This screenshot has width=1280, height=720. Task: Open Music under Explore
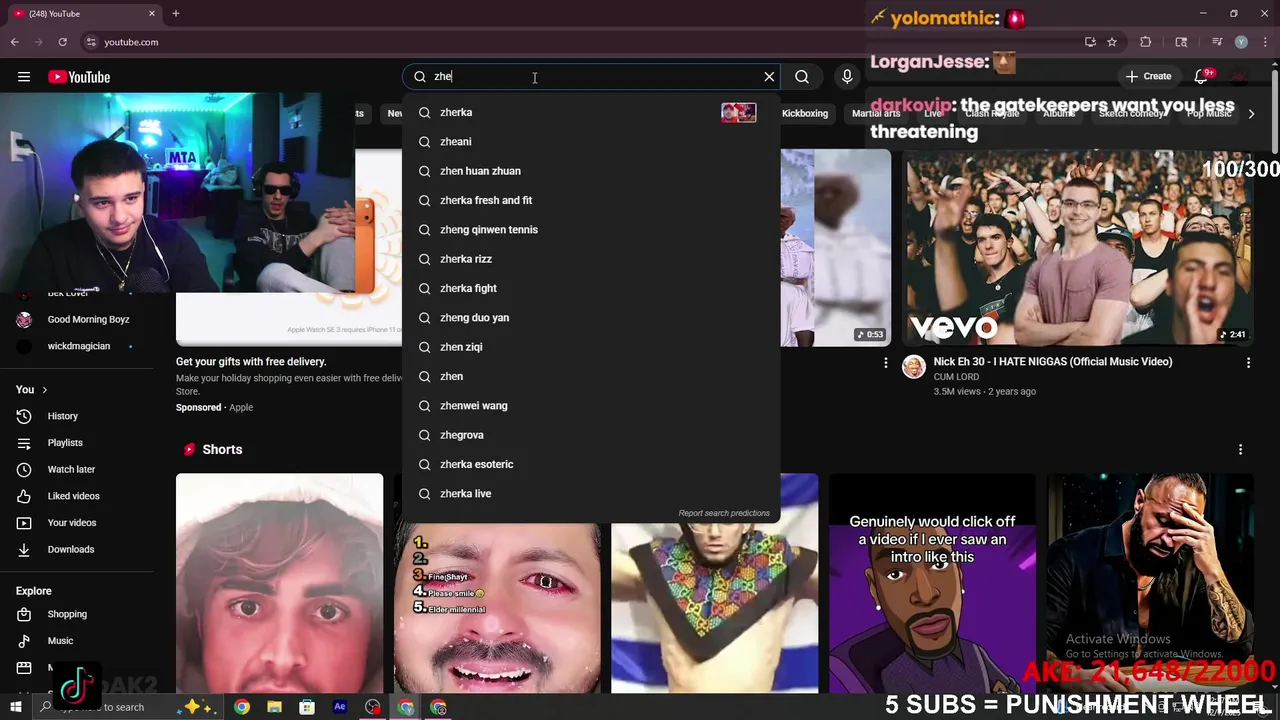coord(60,641)
